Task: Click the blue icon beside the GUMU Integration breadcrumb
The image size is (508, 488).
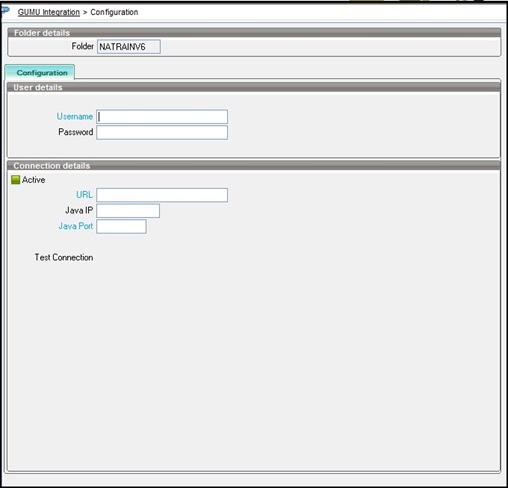Action: [x=5, y=10]
